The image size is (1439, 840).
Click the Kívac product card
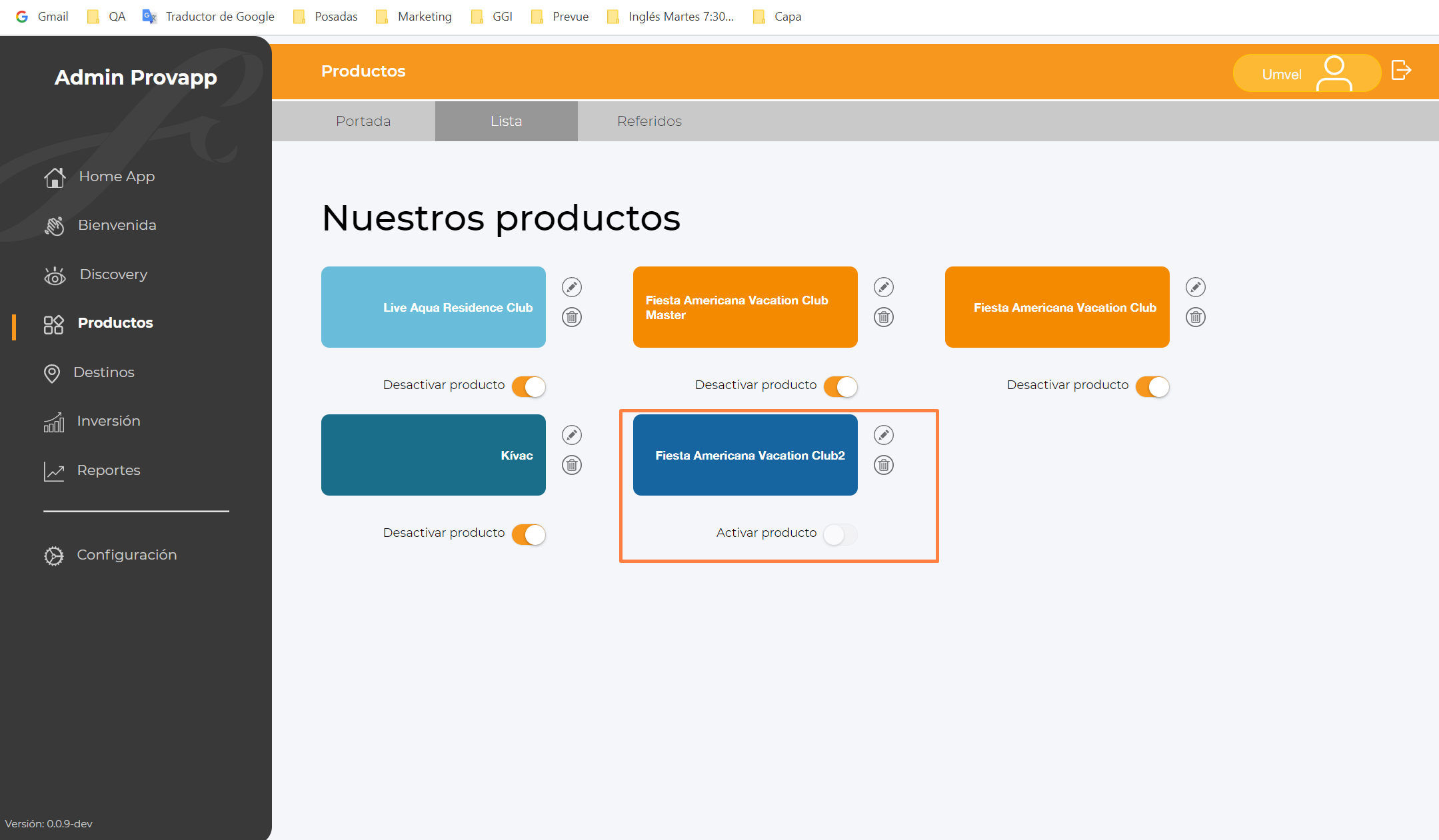433,455
